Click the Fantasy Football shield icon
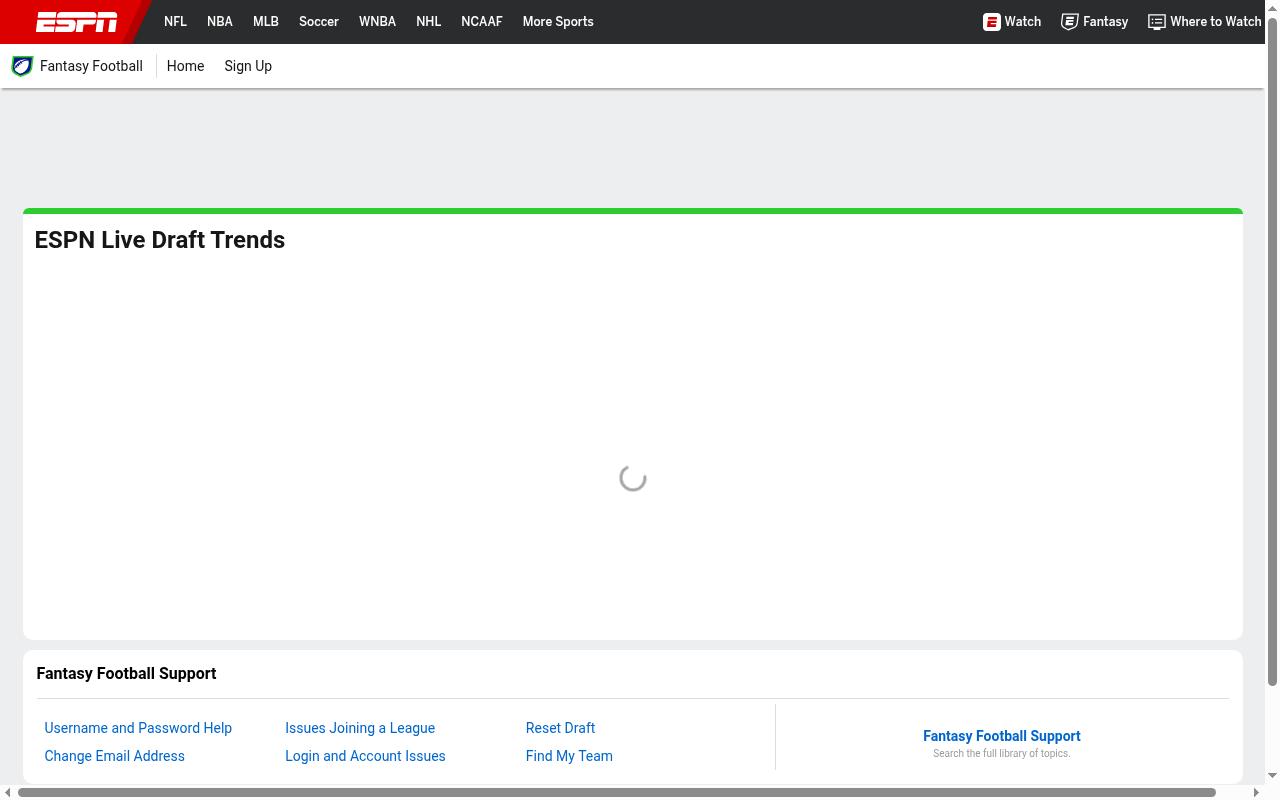This screenshot has height=800, width=1280. tap(22, 66)
